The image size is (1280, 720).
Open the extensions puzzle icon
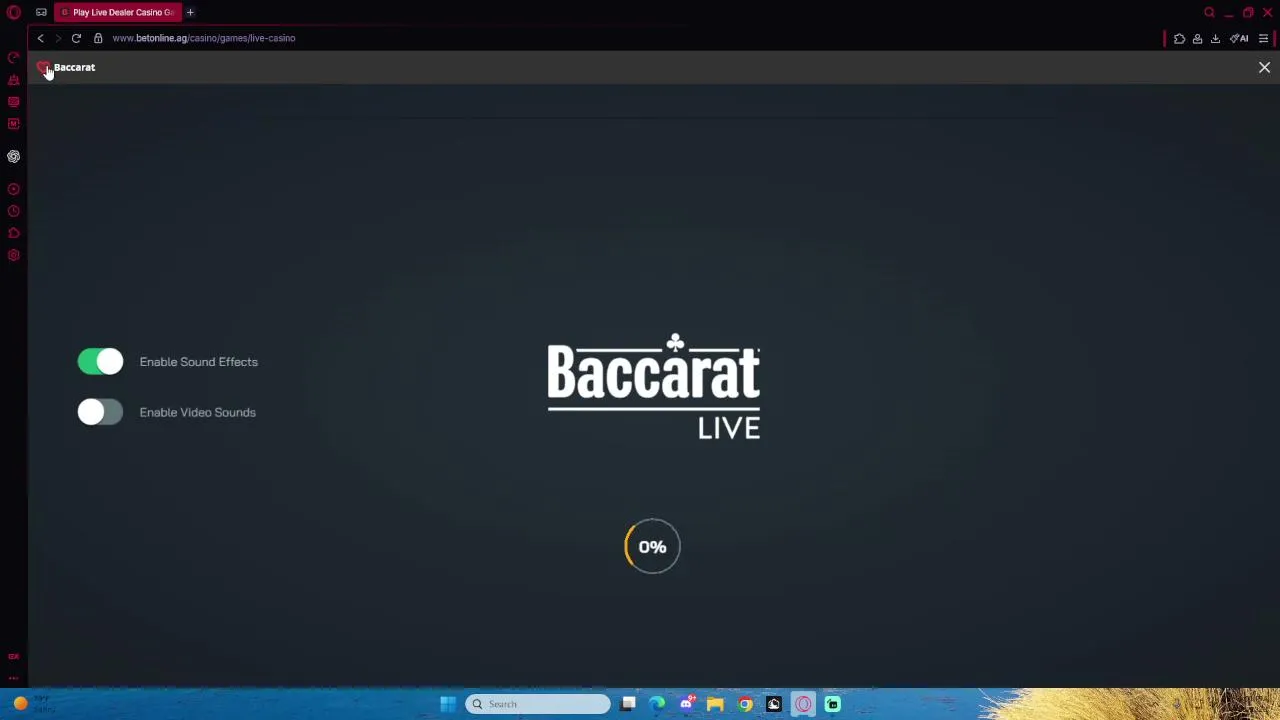[1179, 39]
